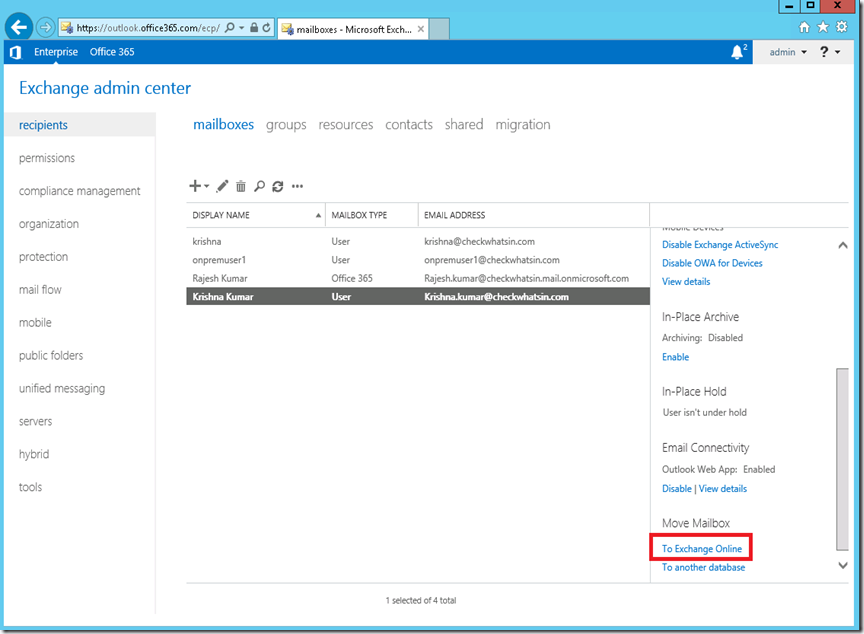The width and height of the screenshot is (864, 634).
Task: Open the resources tab
Action: pos(345,124)
